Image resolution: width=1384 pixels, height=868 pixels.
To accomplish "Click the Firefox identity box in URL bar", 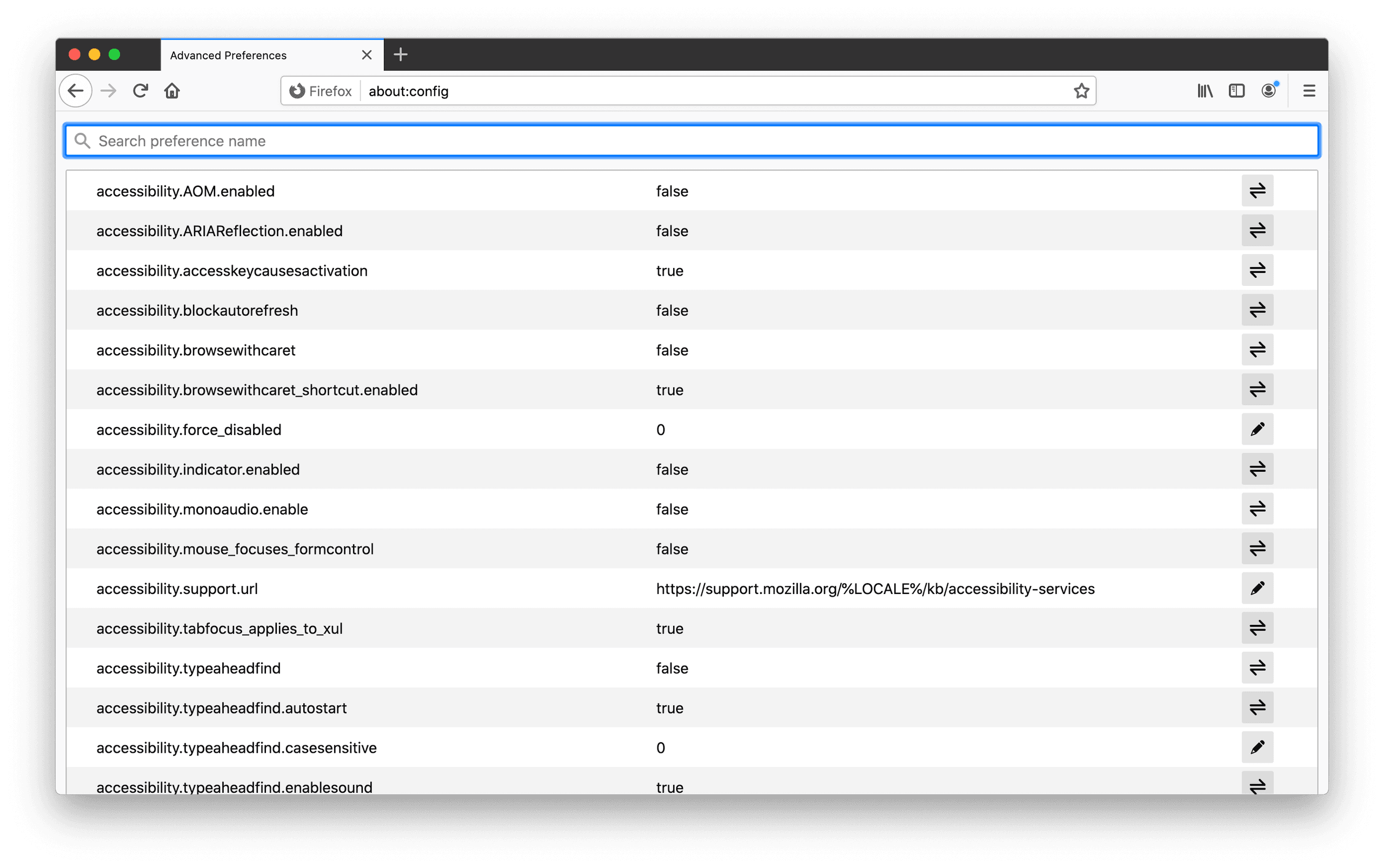I will (x=321, y=91).
